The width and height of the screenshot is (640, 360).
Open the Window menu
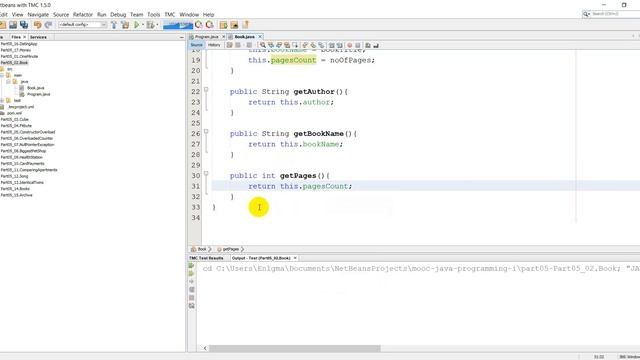(x=189, y=15)
